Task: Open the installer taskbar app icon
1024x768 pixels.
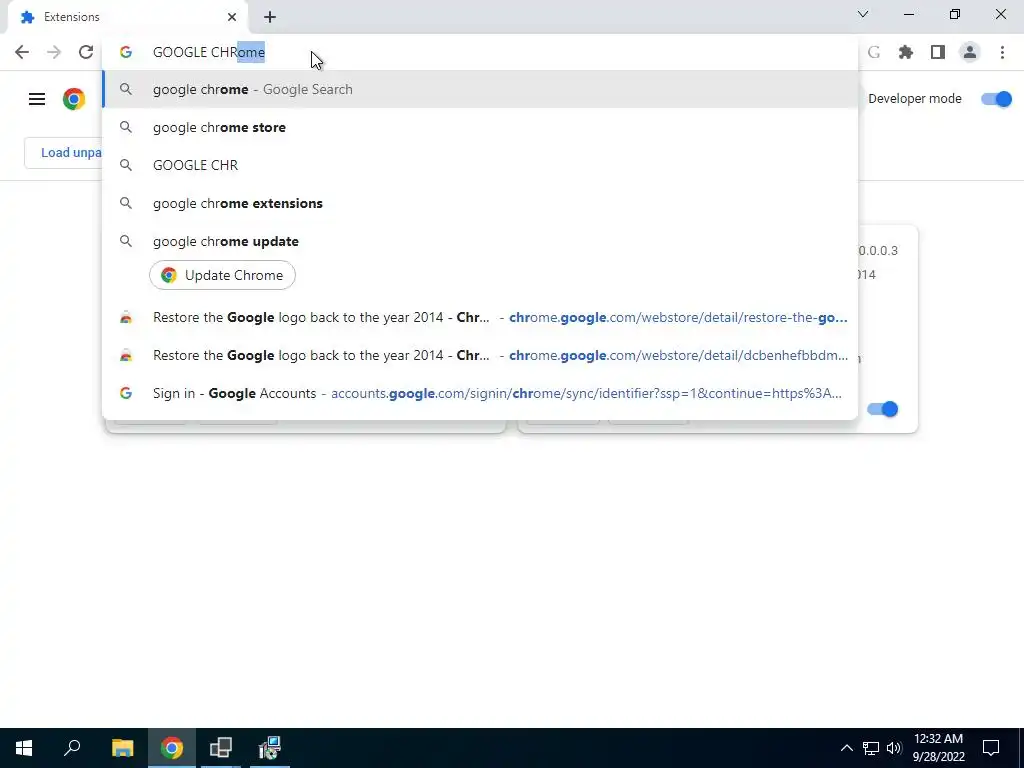Action: click(x=270, y=748)
